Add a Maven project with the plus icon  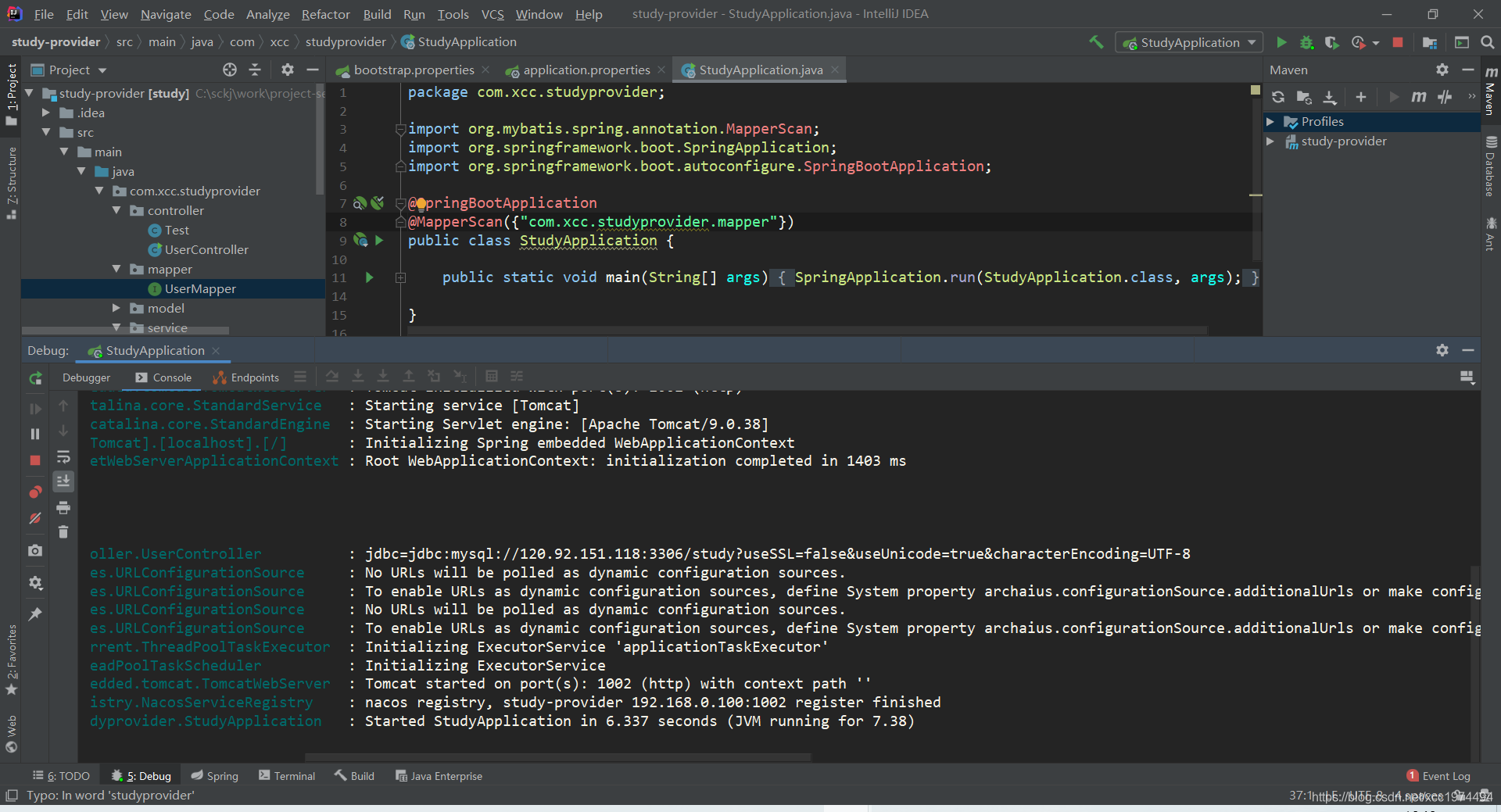coord(1361,97)
